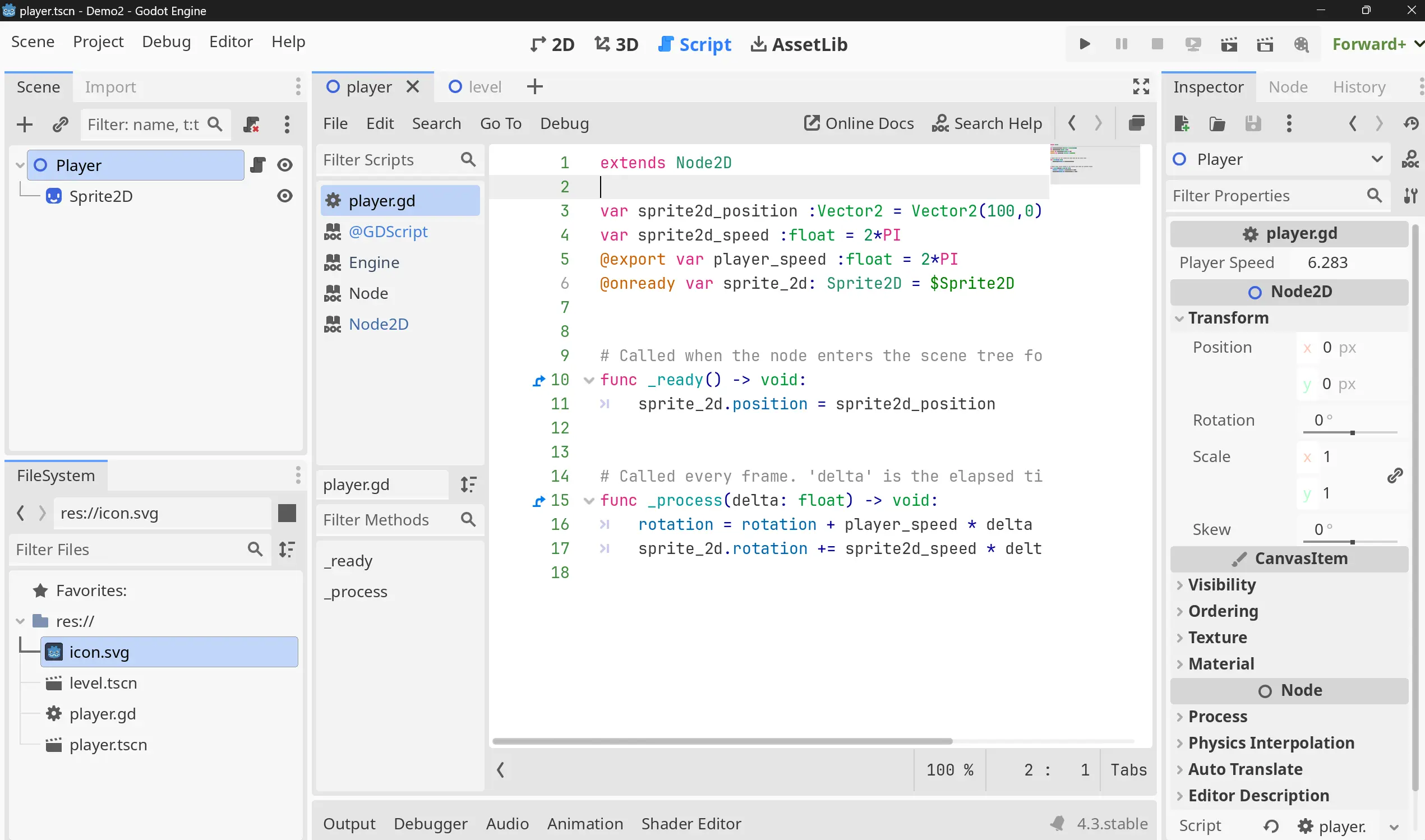Toggle the scripts panel with the arrow
The width and height of the screenshot is (1425, 840).
click(x=500, y=770)
